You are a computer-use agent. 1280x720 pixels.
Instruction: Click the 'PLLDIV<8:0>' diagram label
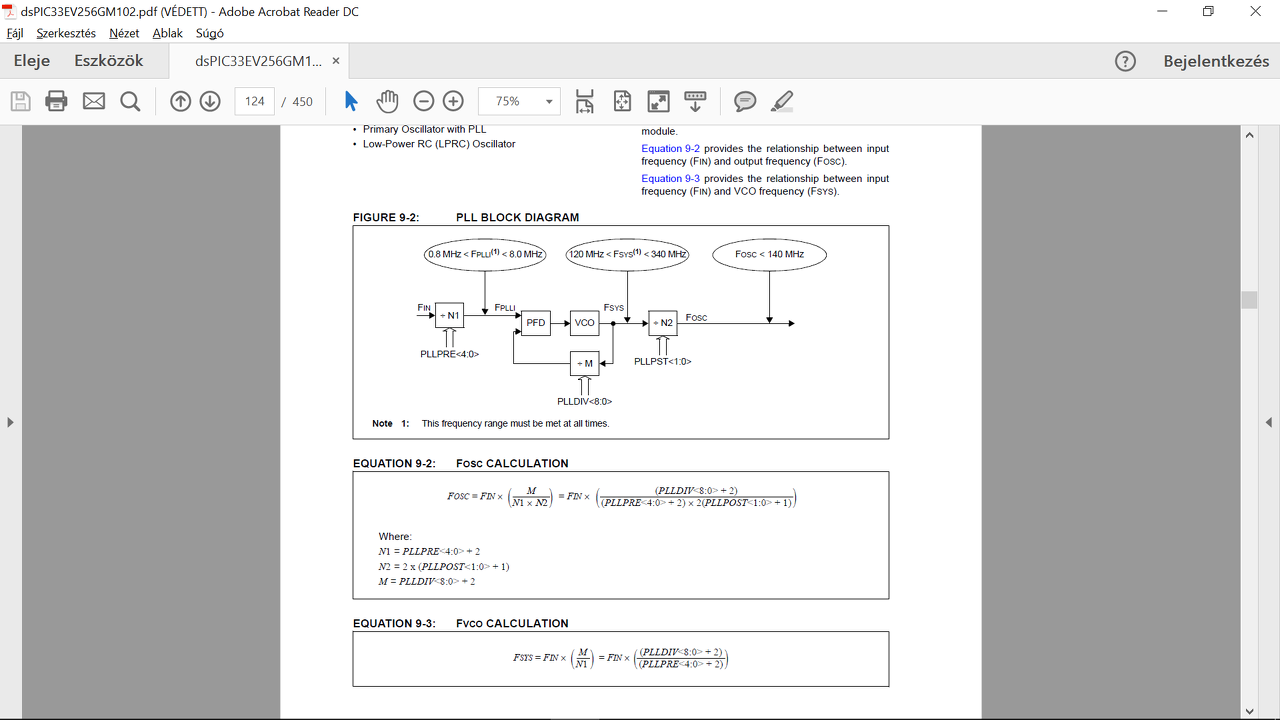[585, 402]
